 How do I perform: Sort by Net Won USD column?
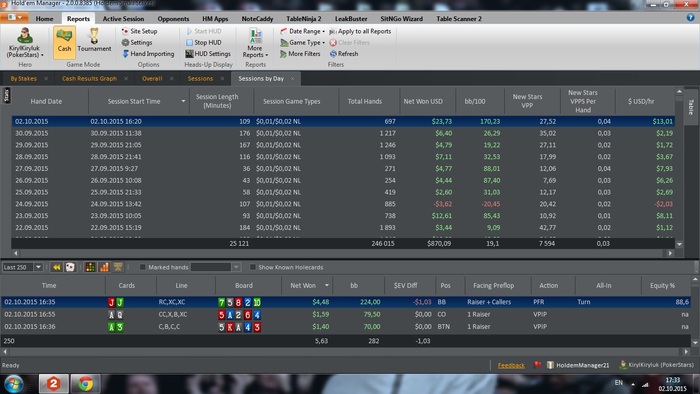point(423,101)
